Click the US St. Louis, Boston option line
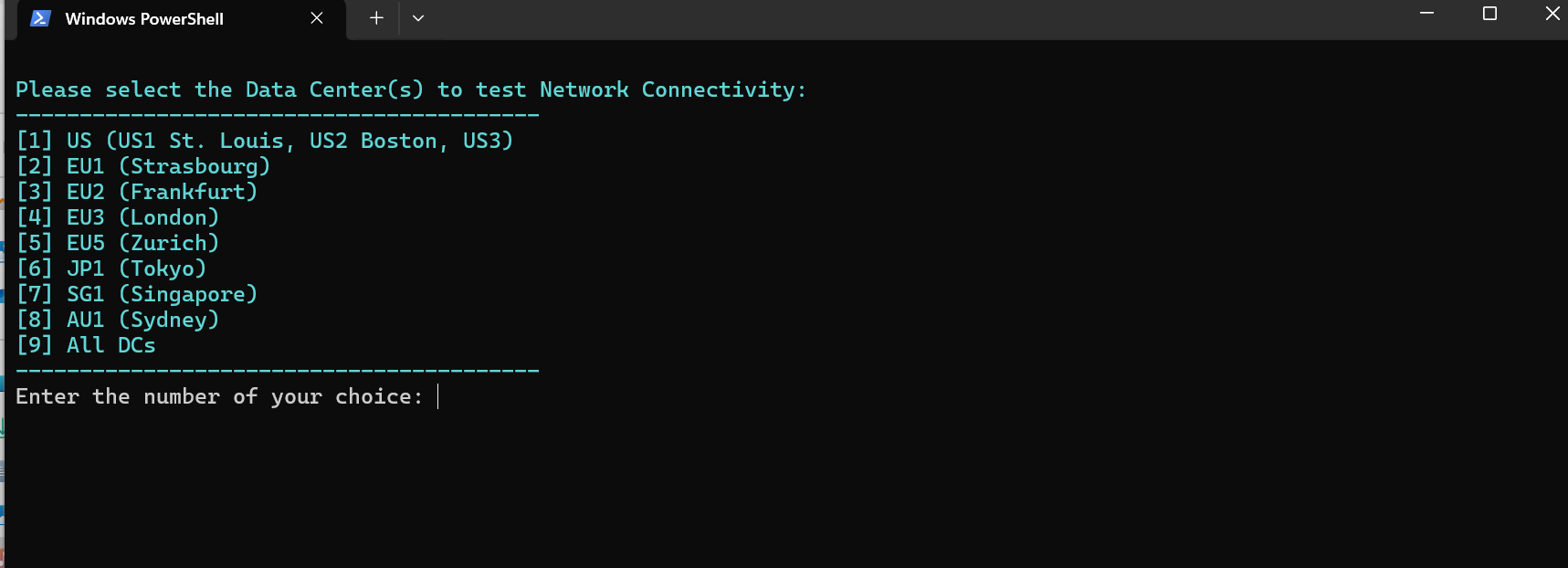This screenshot has width=1568, height=568. click(265, 141)
